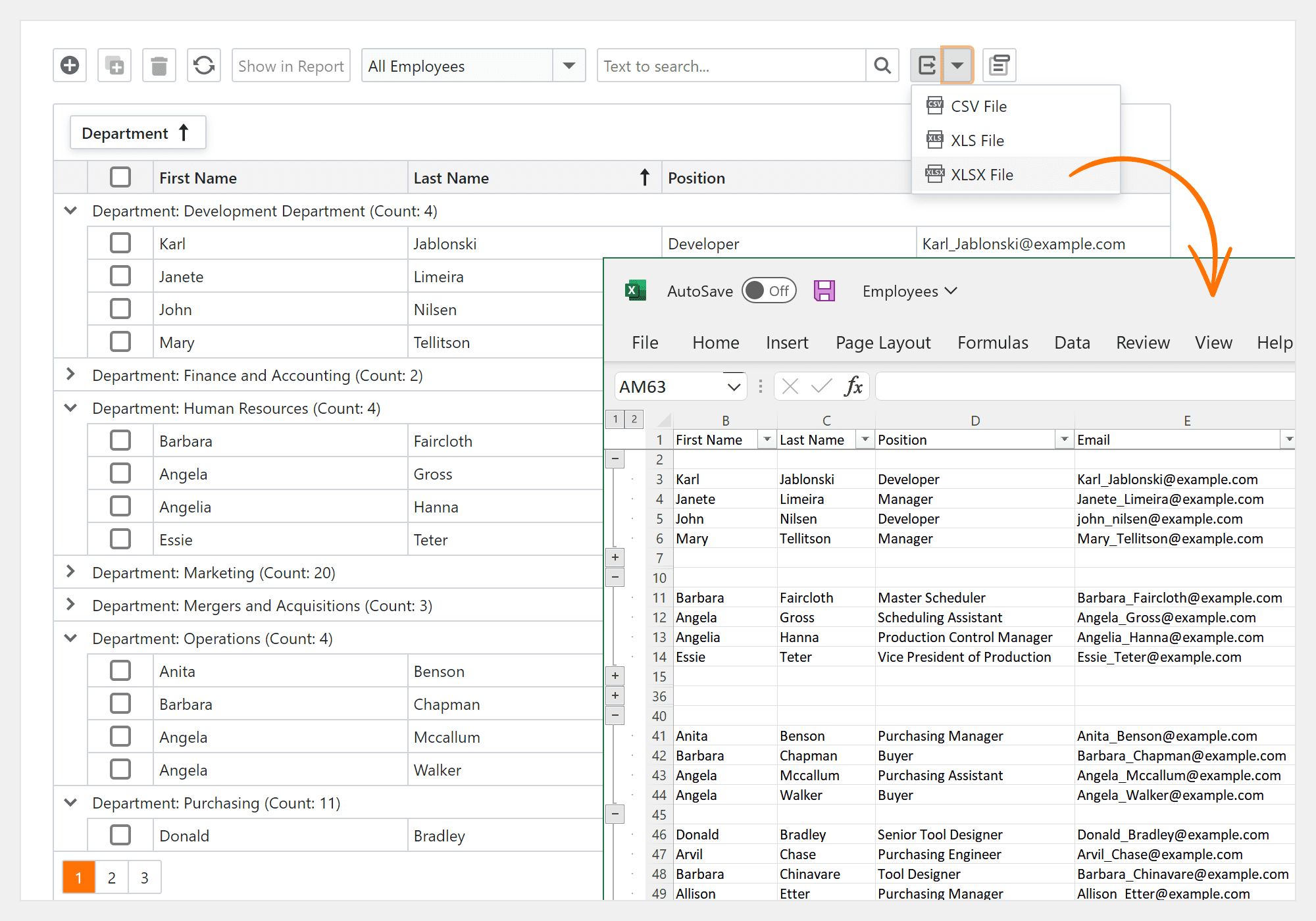Open the First Name filter dropdown in spreadsheet
This screenshot has height=921, width=1316.
coord(766,439)
